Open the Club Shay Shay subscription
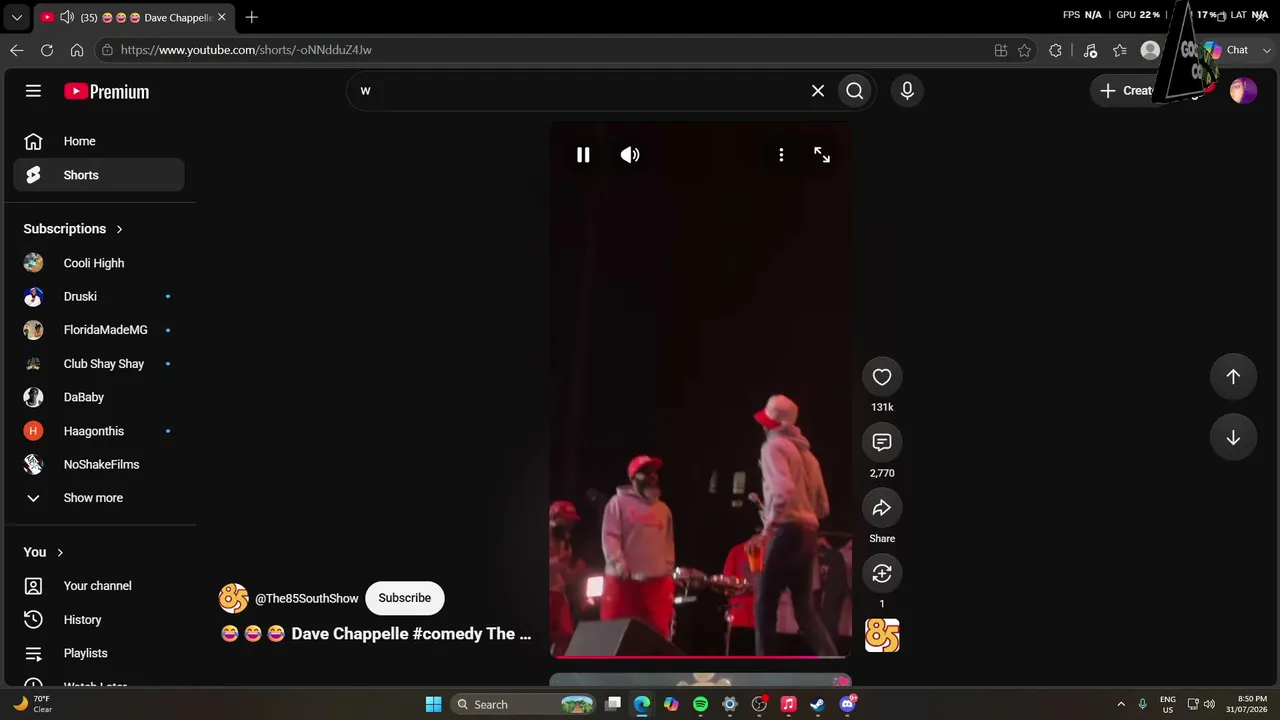Image resolution: width=1280 pixels, height=720 pixels. [99, 364]
